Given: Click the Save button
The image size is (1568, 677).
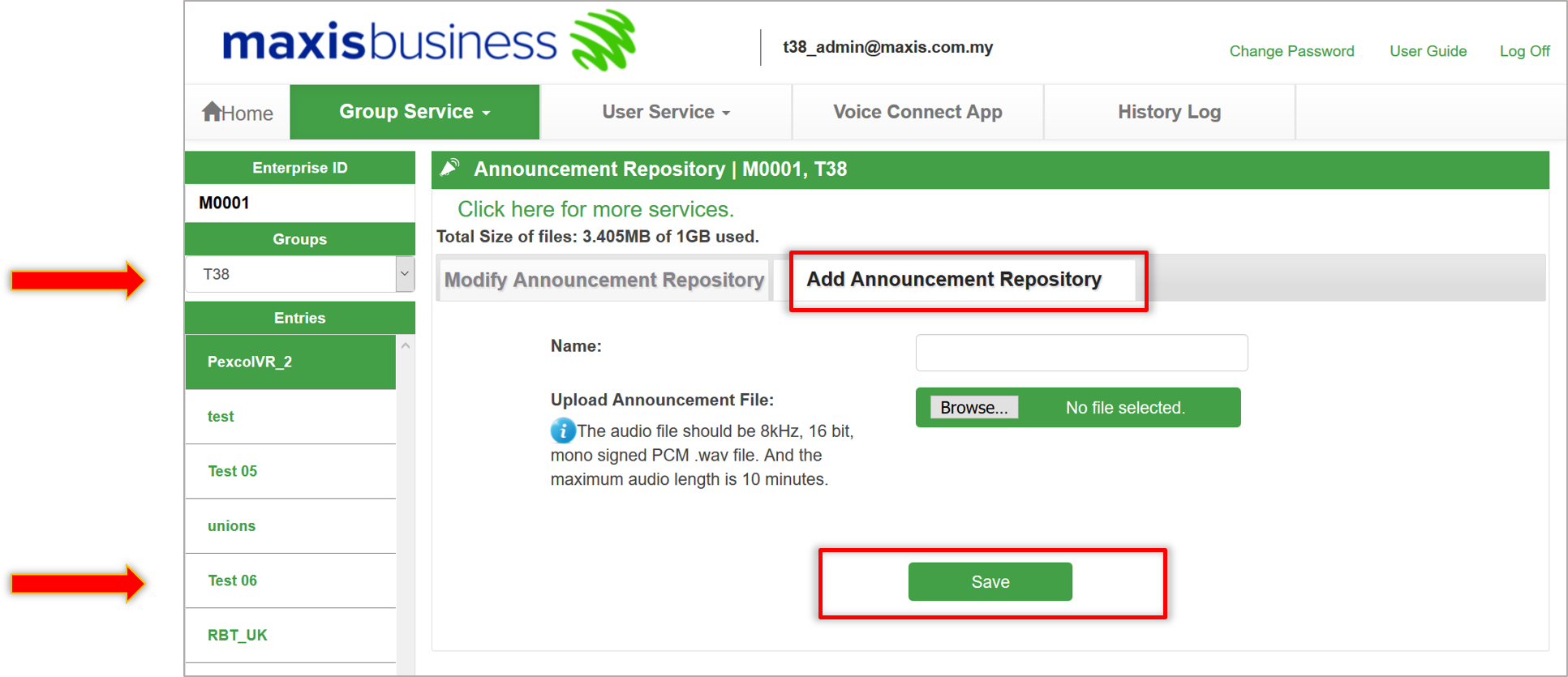Looking at the screenshot, I should tap(990, 581).
